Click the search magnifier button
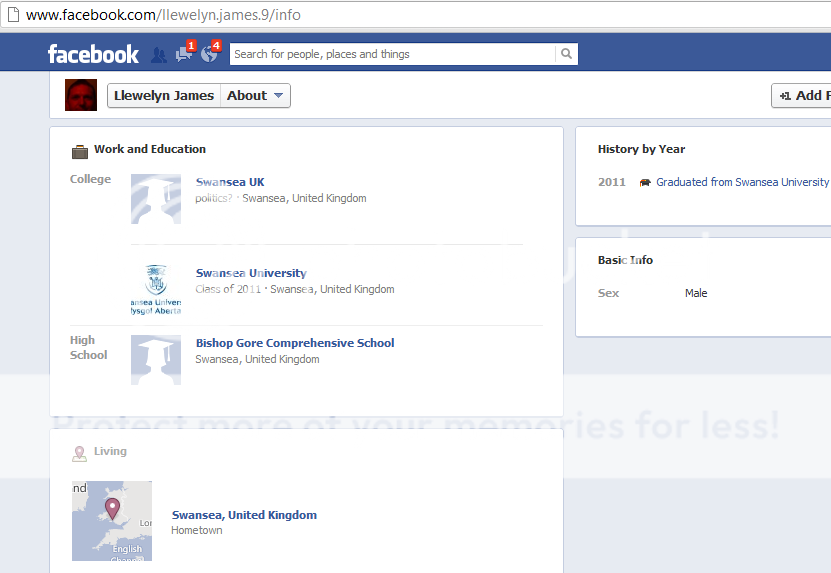This screenshot has height=573, width=831. (566, 54)
